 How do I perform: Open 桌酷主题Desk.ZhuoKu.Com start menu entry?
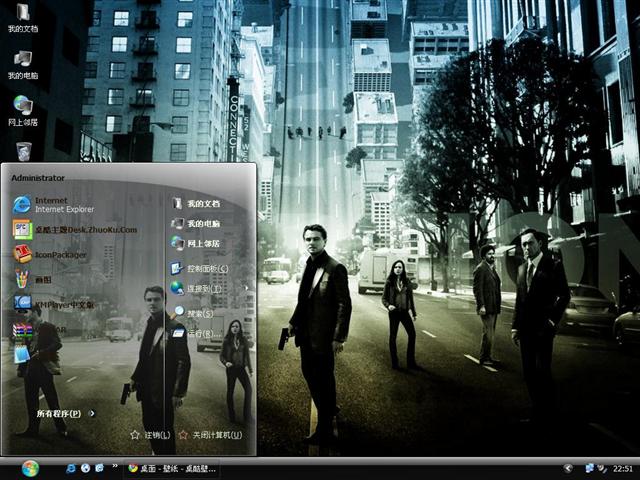pos(75,230)
